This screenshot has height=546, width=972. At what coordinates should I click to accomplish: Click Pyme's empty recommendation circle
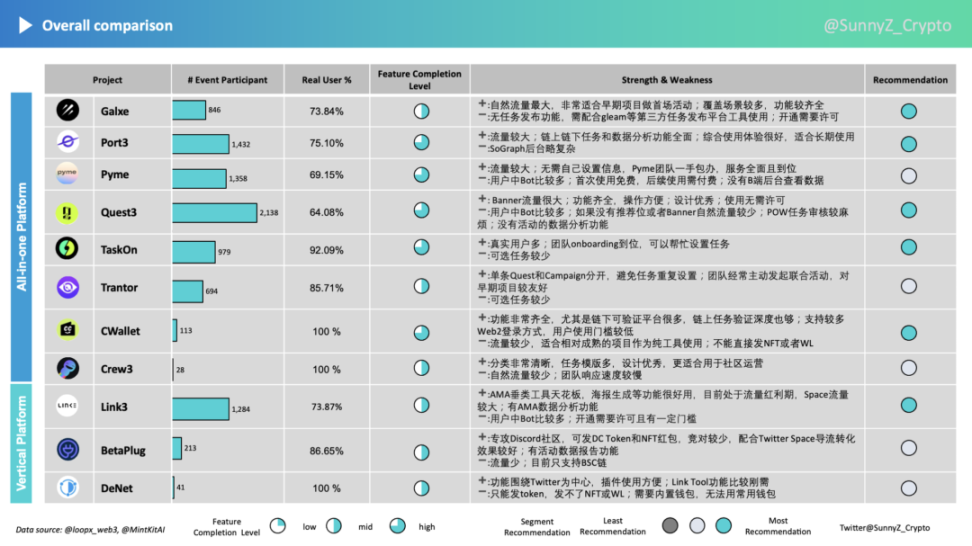[908, 175]
